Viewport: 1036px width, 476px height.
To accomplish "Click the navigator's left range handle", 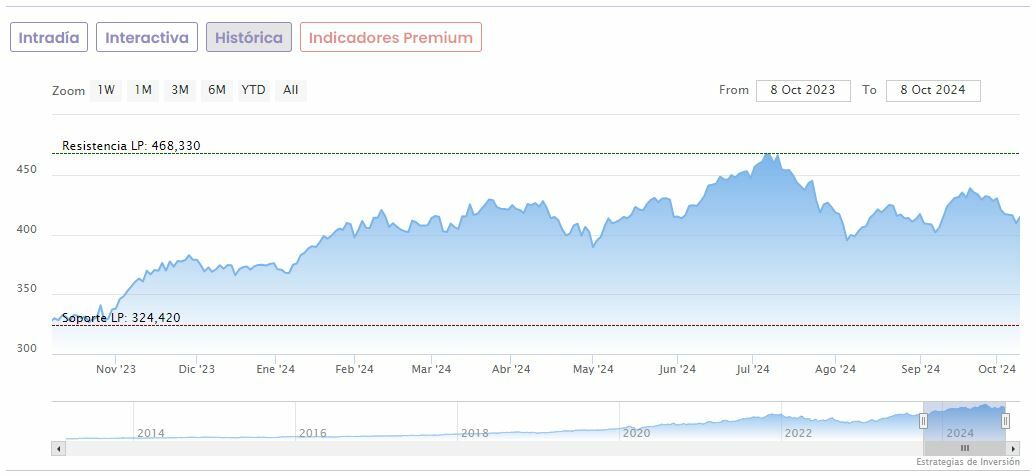I will pos(923,421).
